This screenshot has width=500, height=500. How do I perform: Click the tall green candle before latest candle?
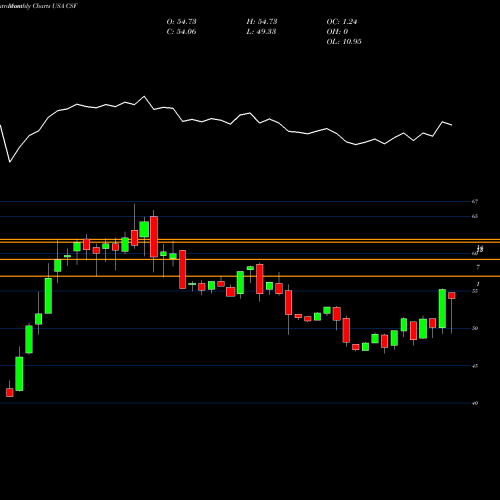pos(442,309)
